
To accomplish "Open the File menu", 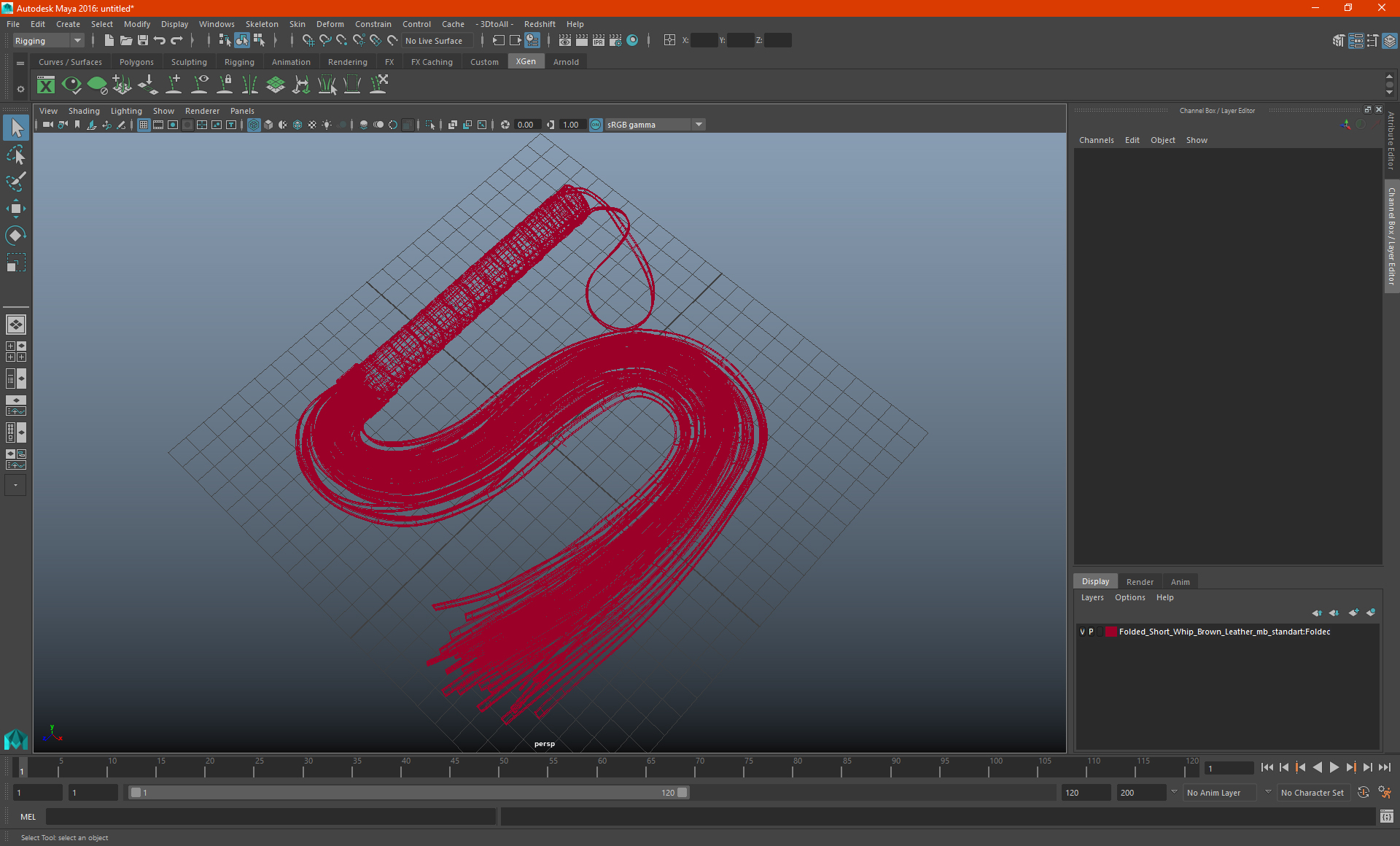I will click(x=13, y=24).
